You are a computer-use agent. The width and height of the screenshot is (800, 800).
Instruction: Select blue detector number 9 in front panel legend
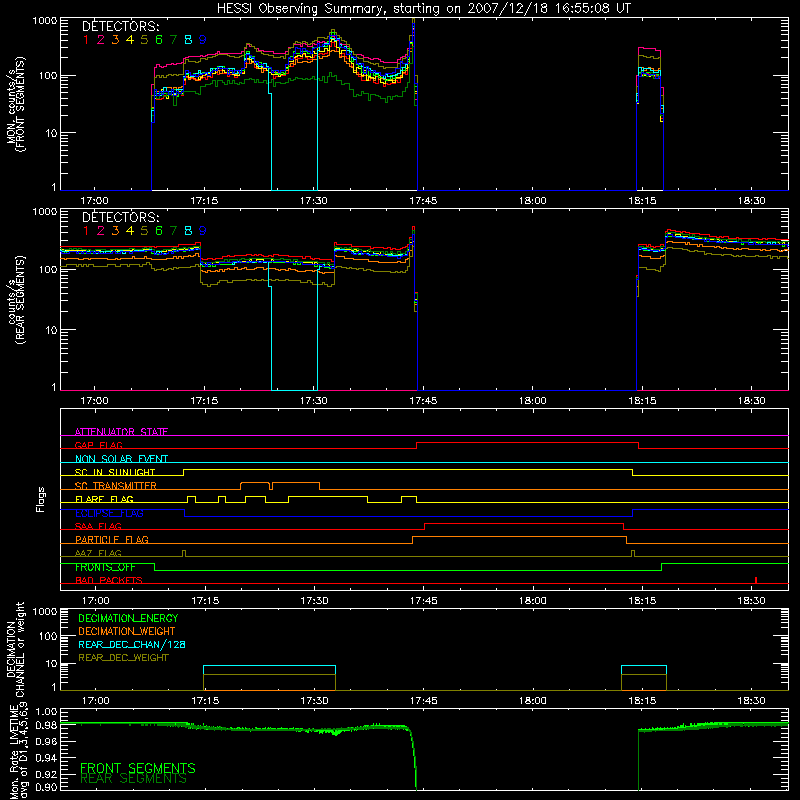(x=203, y=40)
